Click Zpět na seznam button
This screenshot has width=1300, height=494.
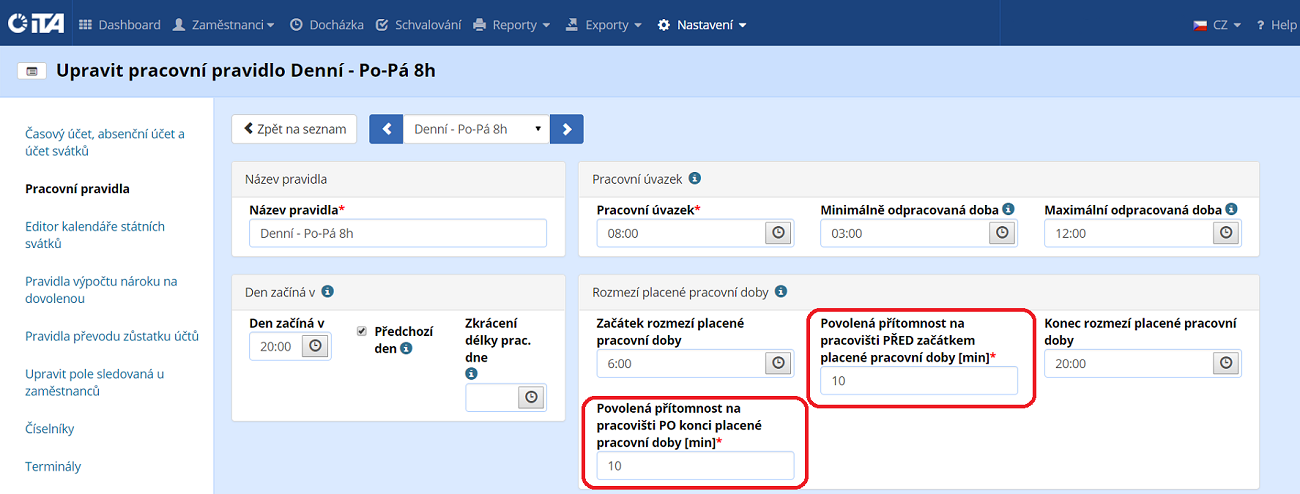(294, 129)
